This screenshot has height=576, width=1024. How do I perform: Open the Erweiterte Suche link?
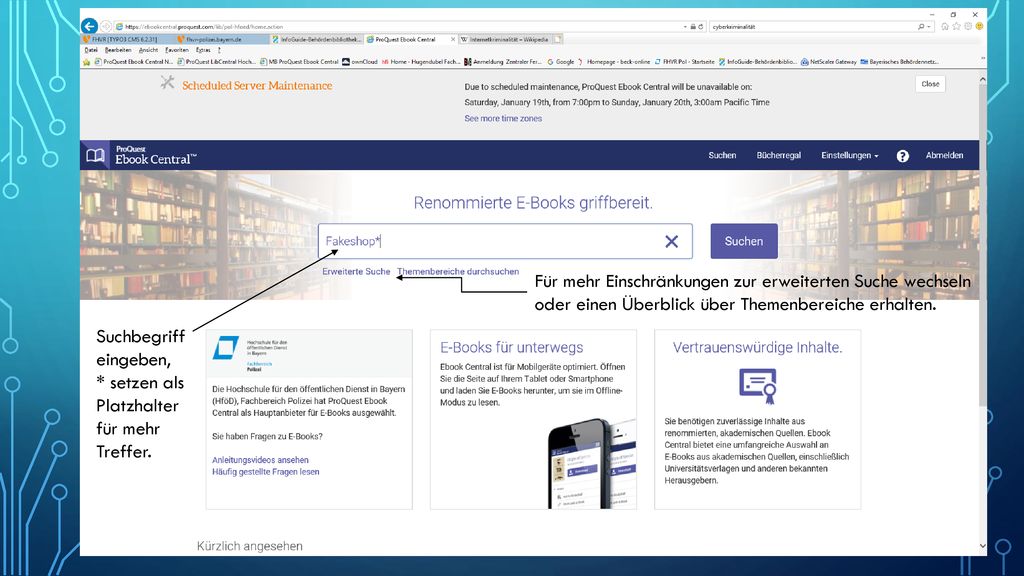coord(356,272)
